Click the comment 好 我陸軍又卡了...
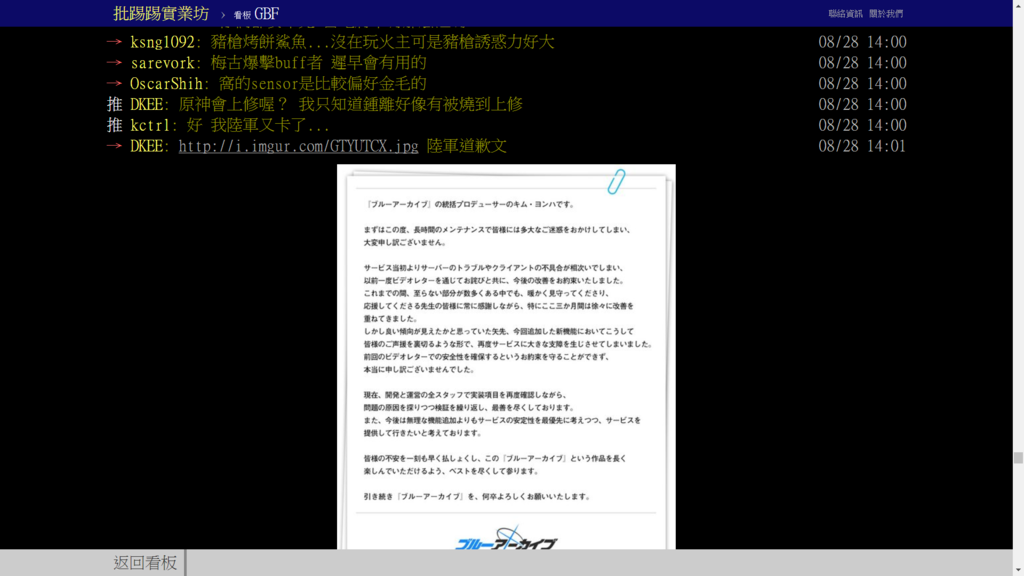1024x576 pixels. (258, 125)
